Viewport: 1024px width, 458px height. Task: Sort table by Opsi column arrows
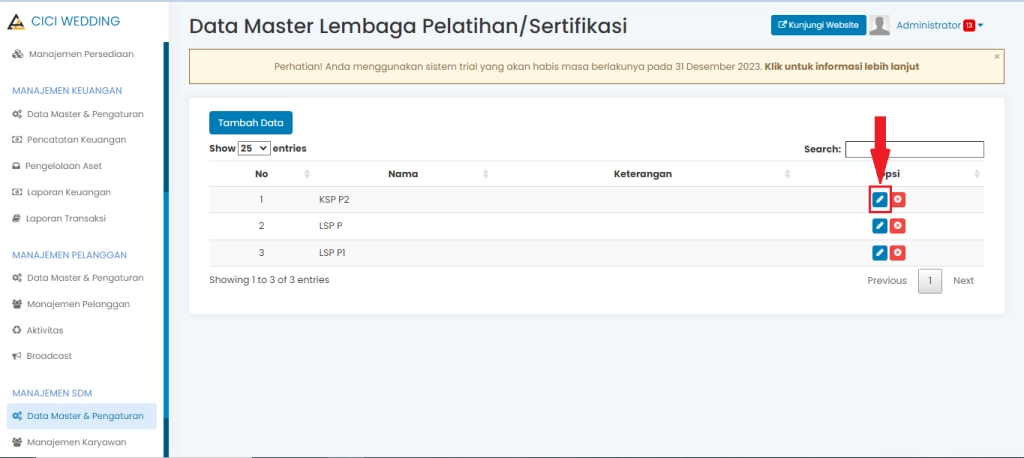click(977, 174)
